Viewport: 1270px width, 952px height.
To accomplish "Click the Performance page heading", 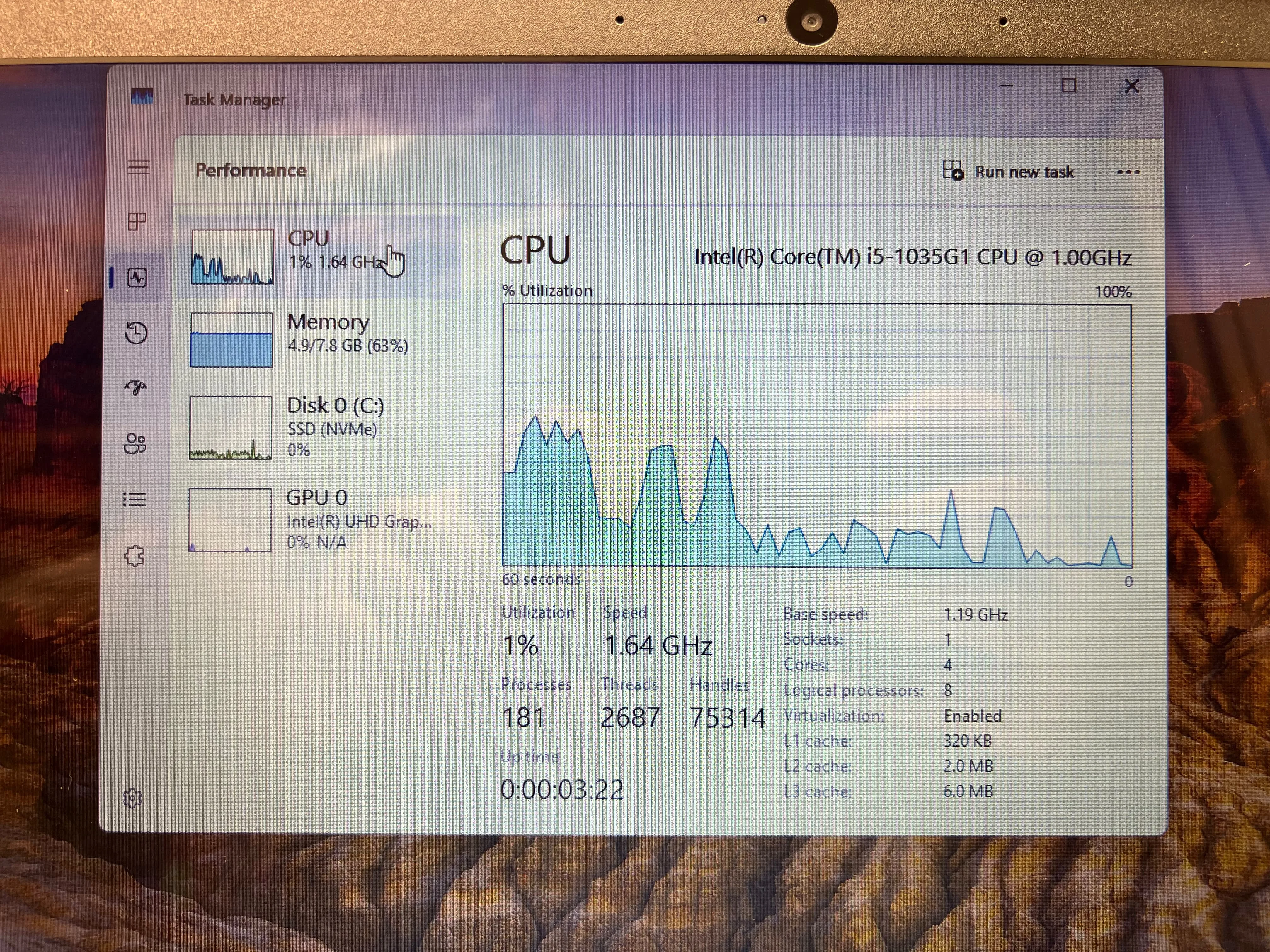I will coord(250,170).
